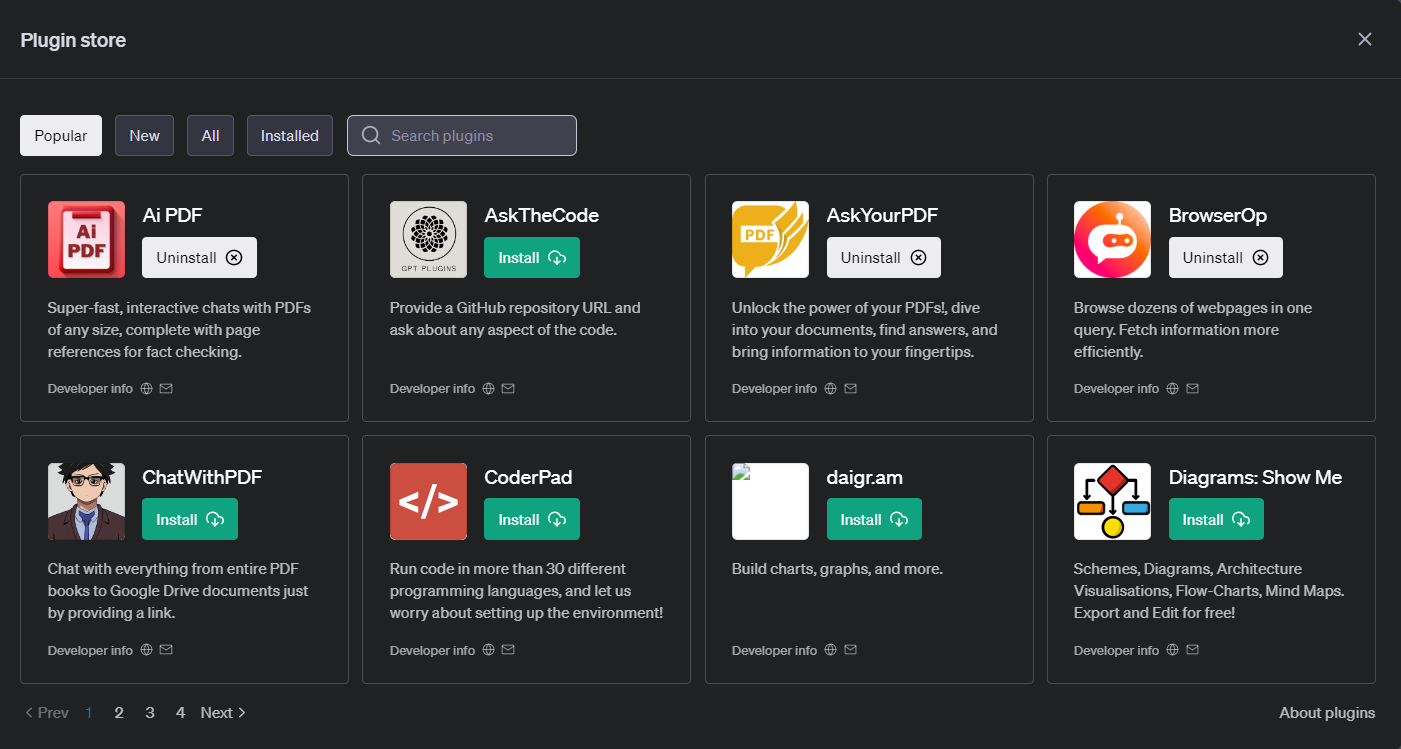Open BrowserOp developer website globe icon
Image resolution: width=1401 pixels, height=749 pixels.
1173,388
